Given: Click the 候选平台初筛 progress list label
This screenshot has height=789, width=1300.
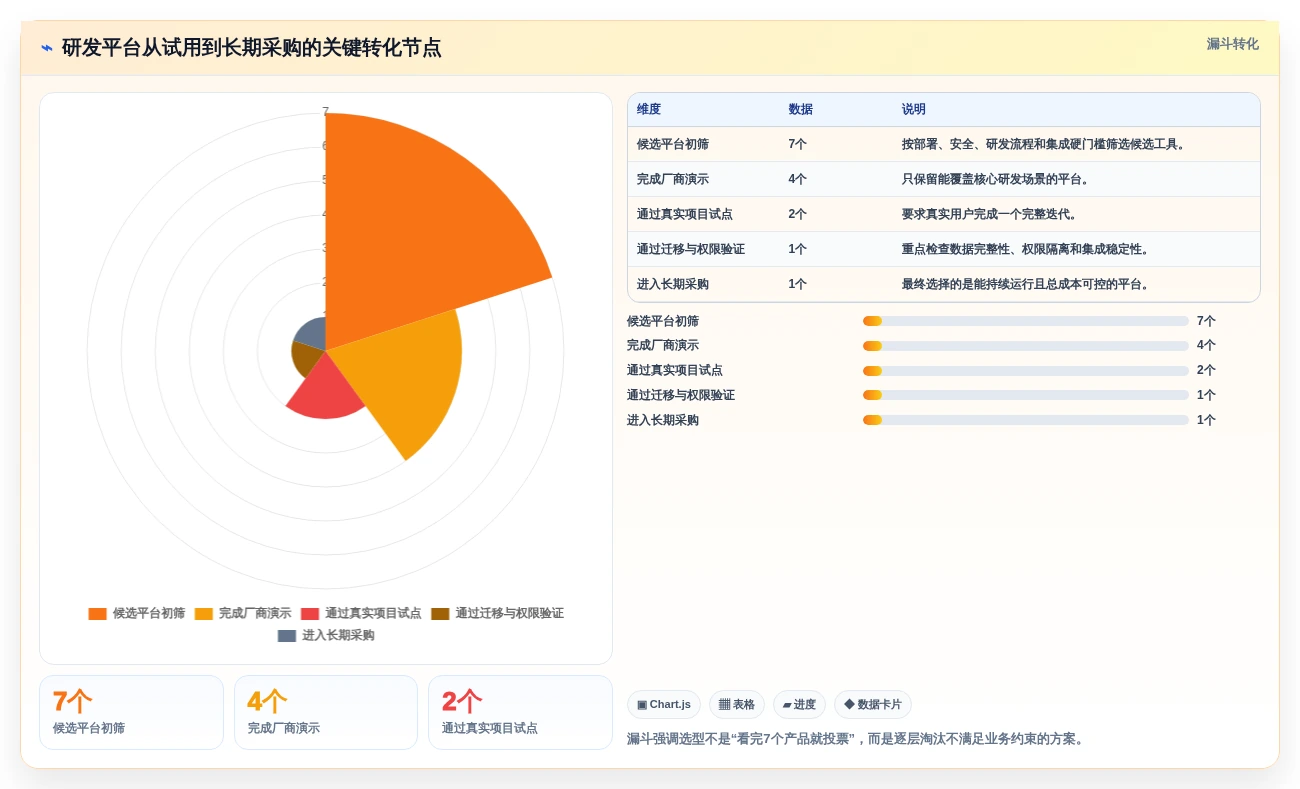Looking at the screenshot, I should click(663, 321).
